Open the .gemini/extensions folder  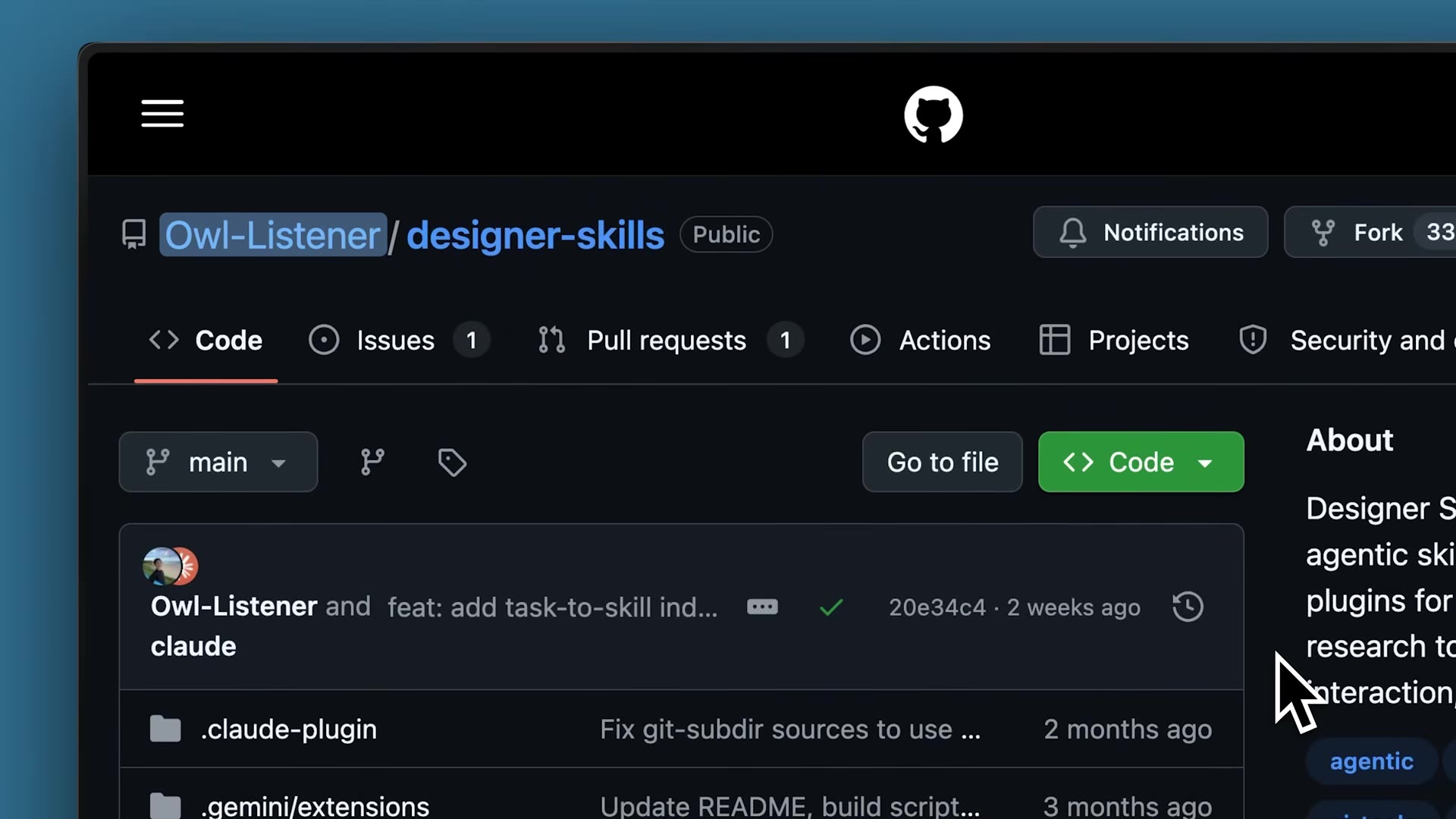315,805
